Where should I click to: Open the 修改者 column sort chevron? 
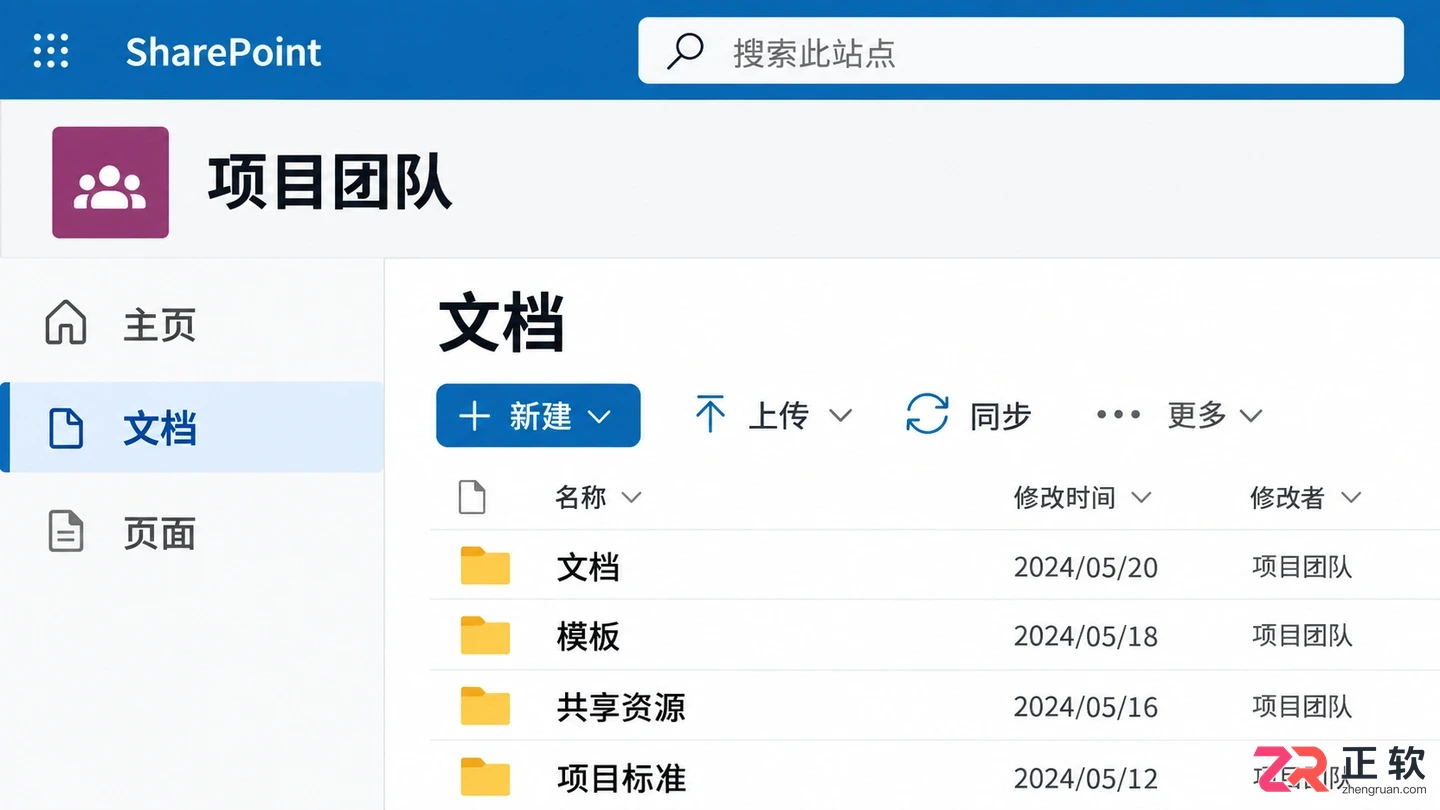click(x=1351, y=497)
